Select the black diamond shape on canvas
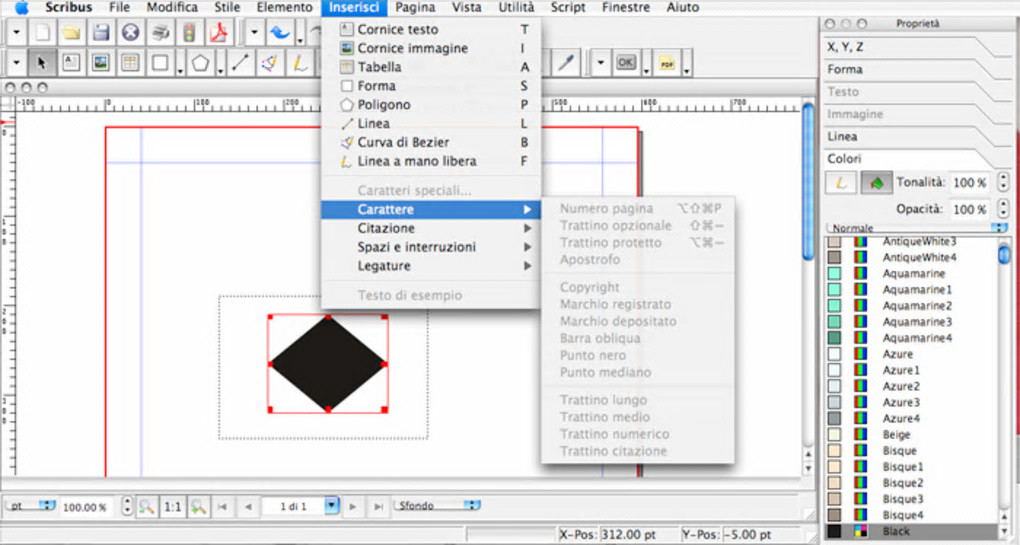This screenshot has height=545, width=1020. point(328,364)
